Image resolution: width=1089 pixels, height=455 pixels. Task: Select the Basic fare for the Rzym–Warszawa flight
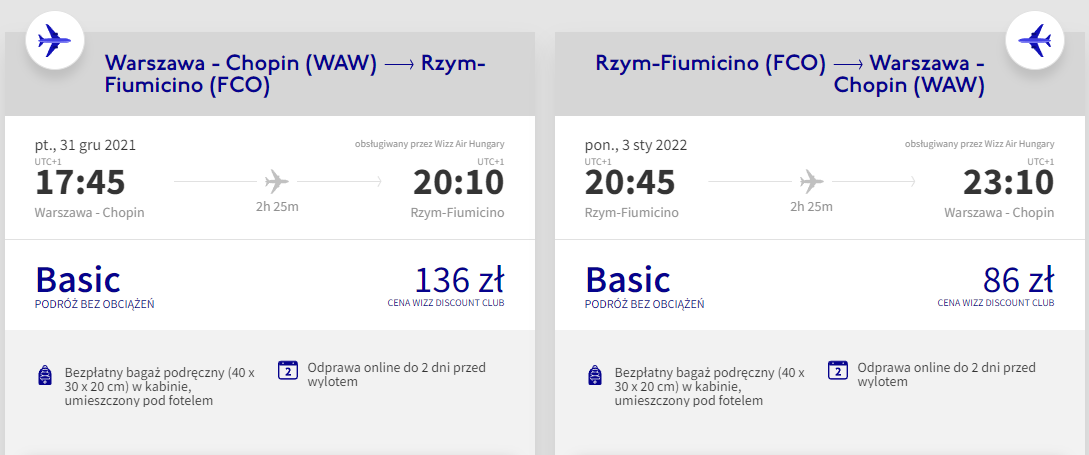(628, 279)
